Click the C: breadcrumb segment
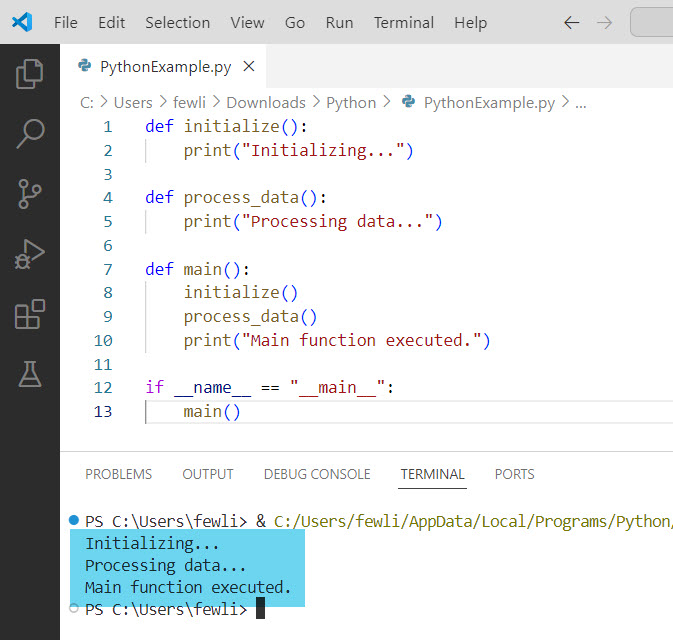 tap(87, 103)
